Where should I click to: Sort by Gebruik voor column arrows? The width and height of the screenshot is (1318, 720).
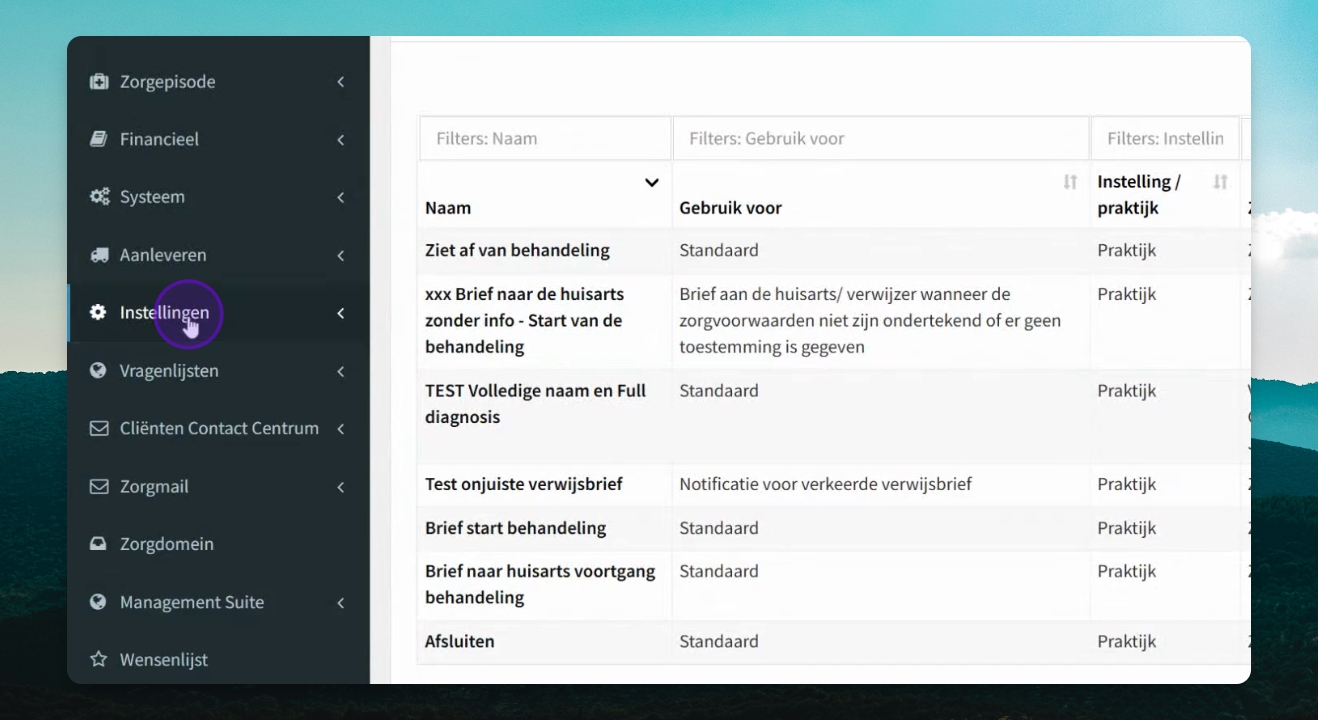tap(1070, 182)
